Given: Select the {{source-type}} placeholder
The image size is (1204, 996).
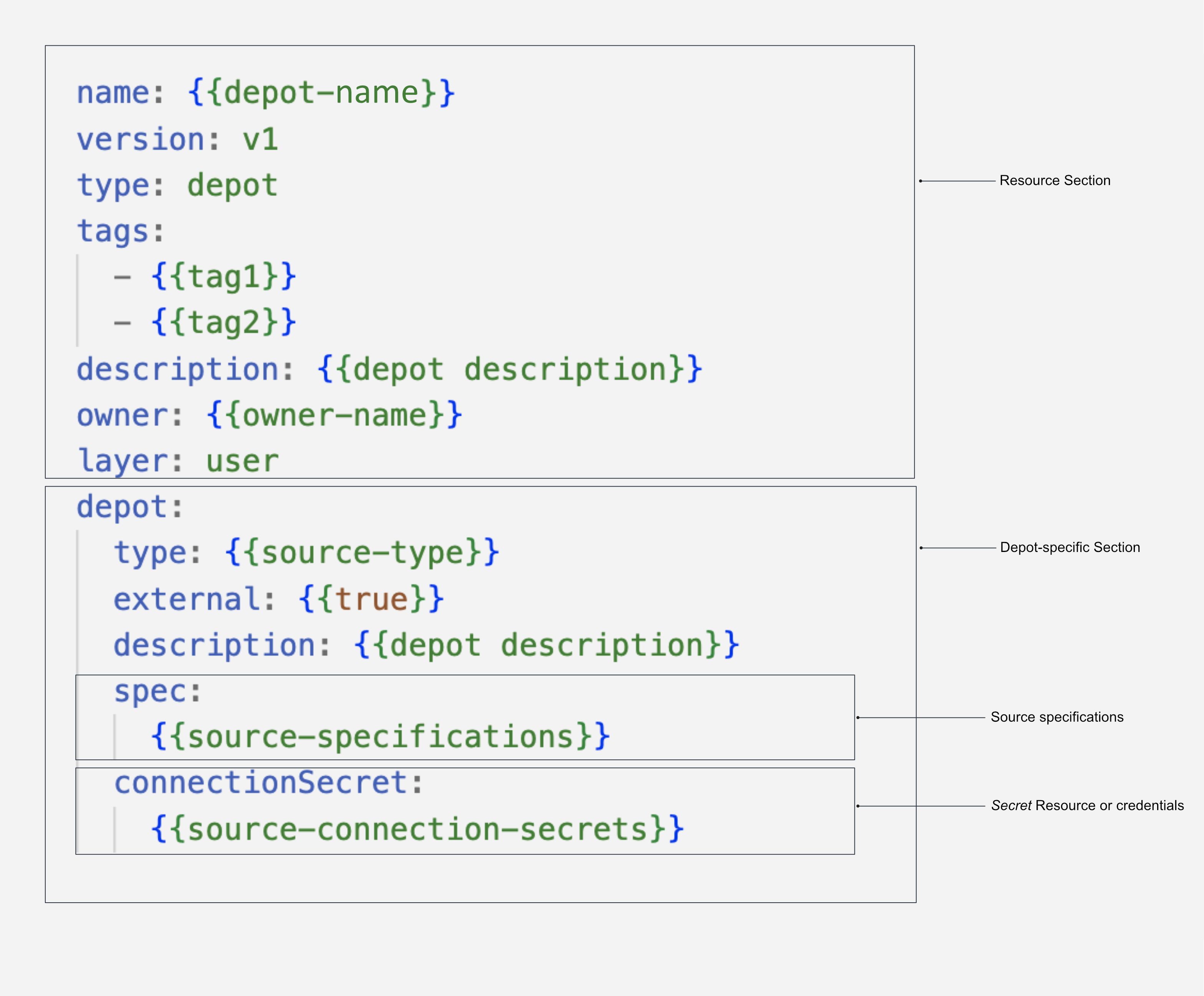Looking at the screenshot, I should [362, 554].
